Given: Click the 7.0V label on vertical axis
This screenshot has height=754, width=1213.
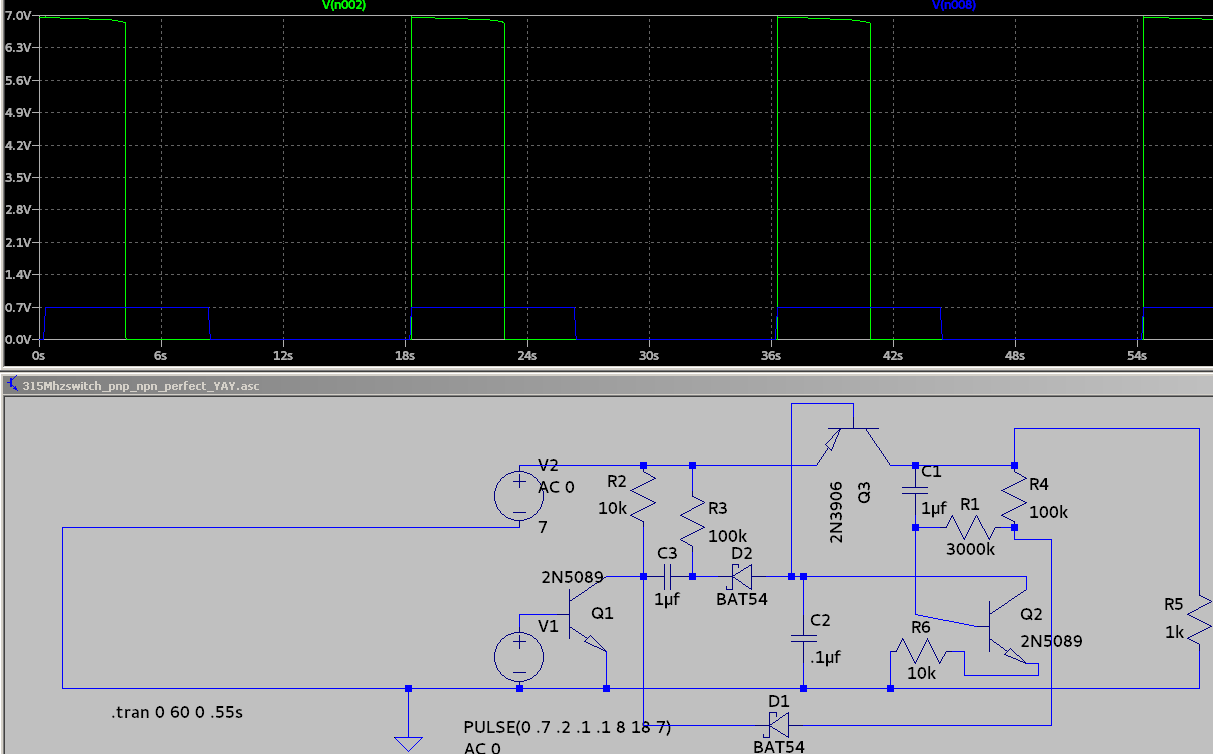Looking at the screenshot, I should click(x=19, y=17).
